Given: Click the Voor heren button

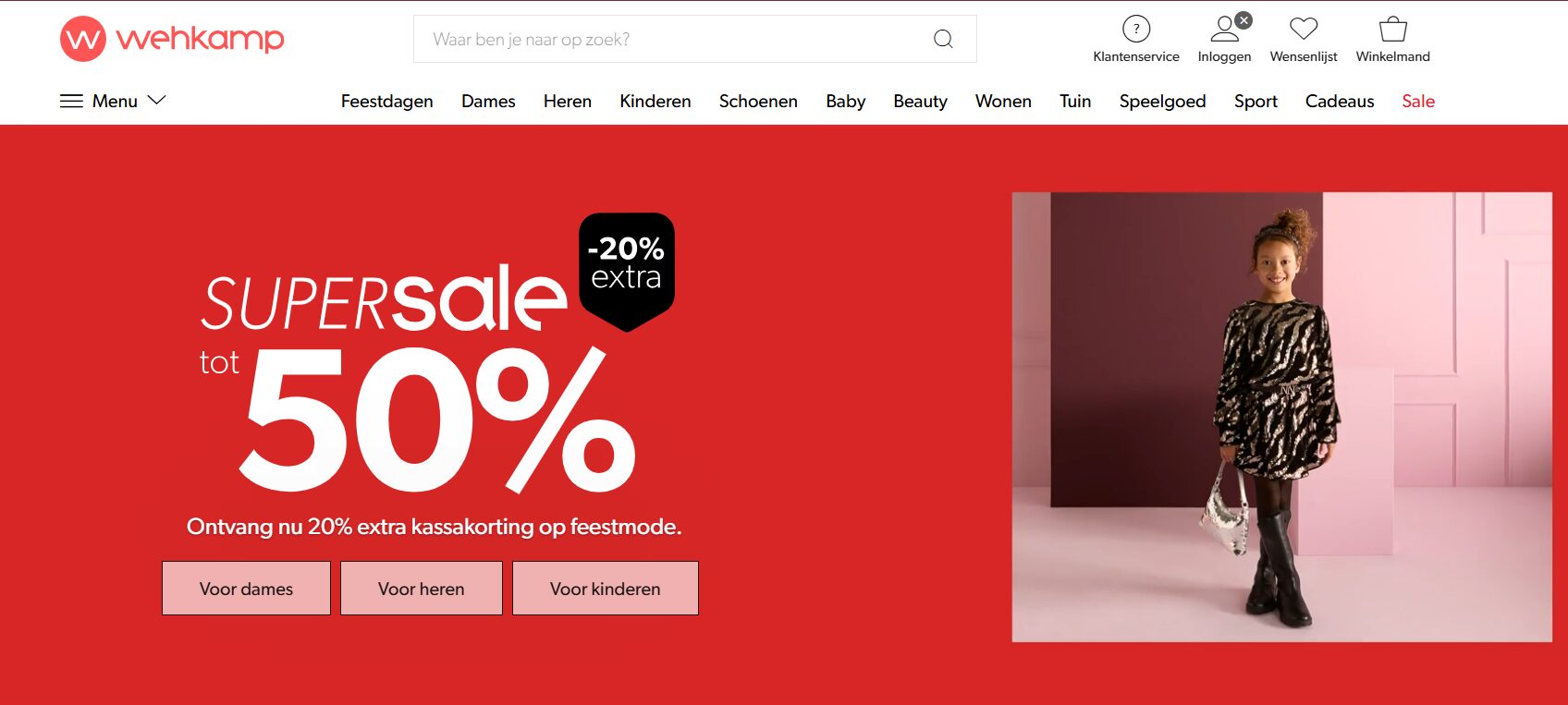Looking at the screenshot, I should pyautogui.click(x=422, y=588).
